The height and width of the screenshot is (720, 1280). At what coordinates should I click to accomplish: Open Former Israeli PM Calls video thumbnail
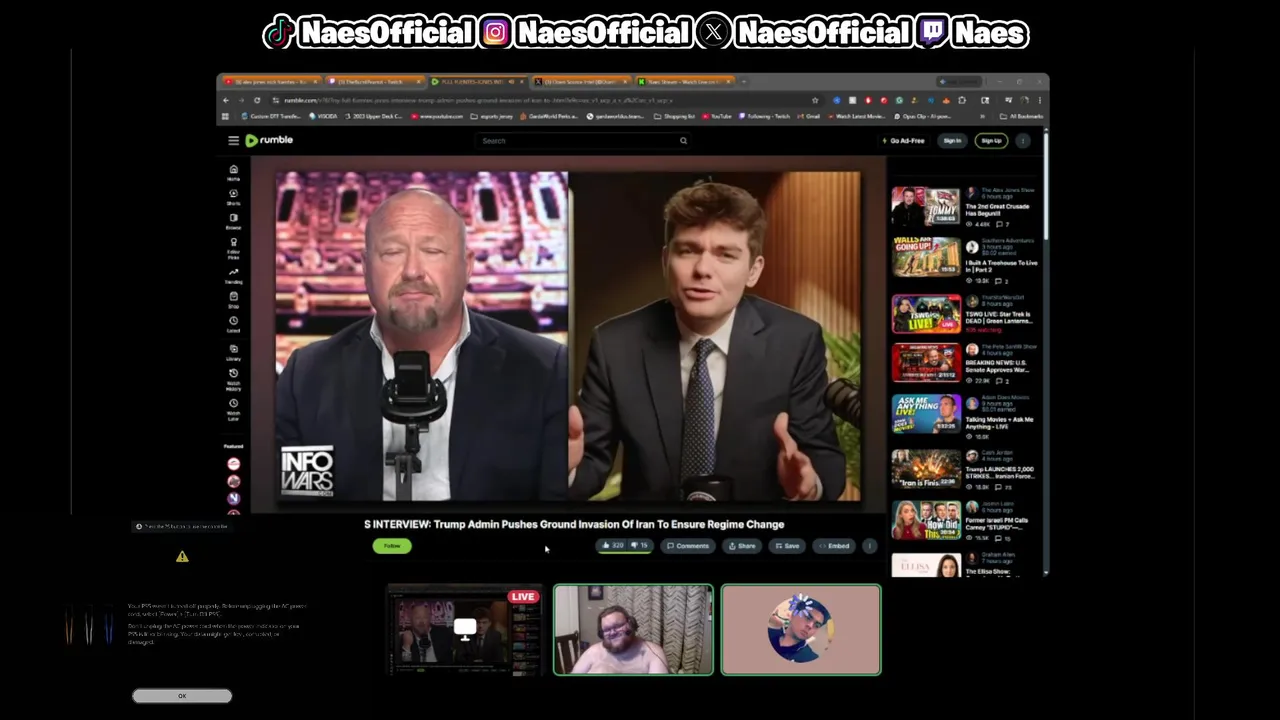click(926, 520)
